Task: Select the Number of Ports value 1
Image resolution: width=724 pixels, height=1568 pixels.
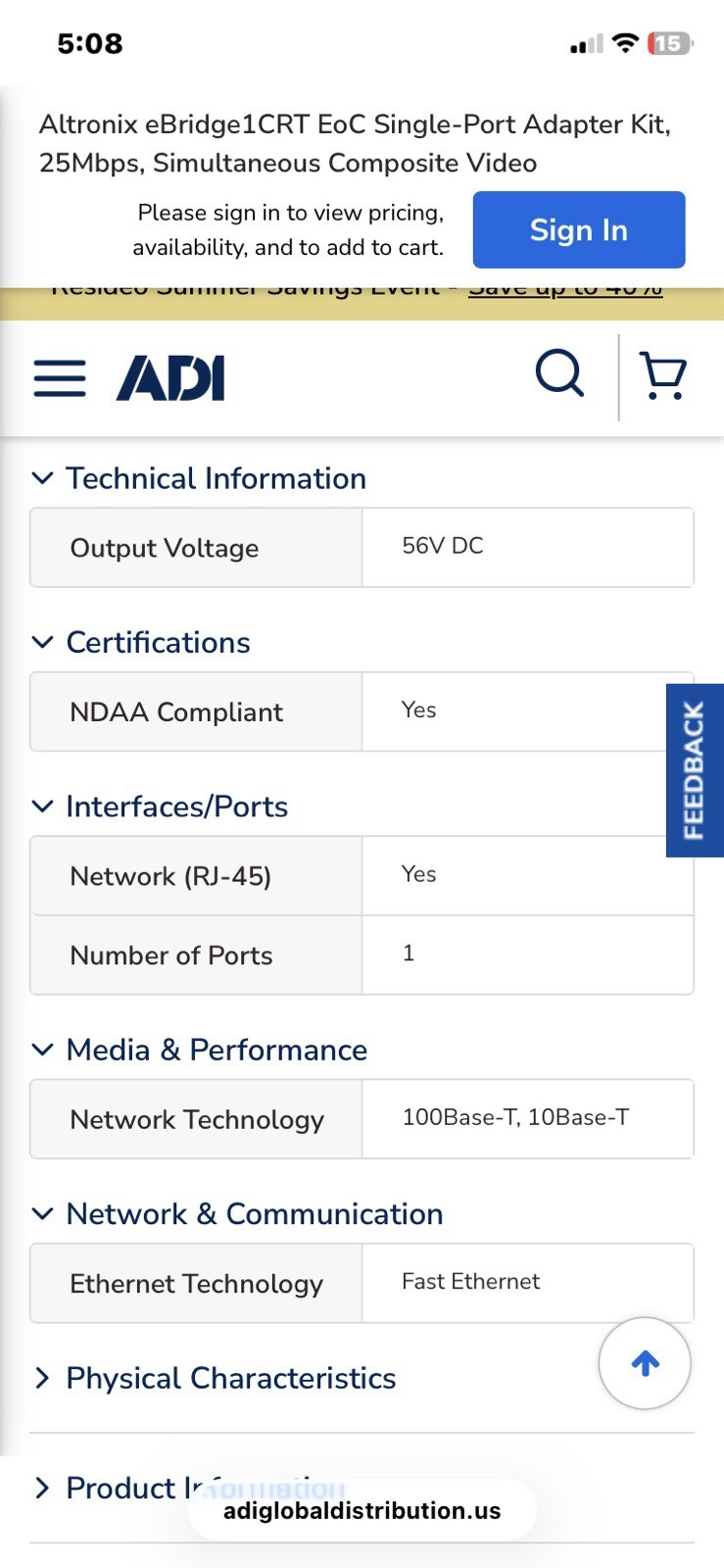Action: click(x=409, y=953)
